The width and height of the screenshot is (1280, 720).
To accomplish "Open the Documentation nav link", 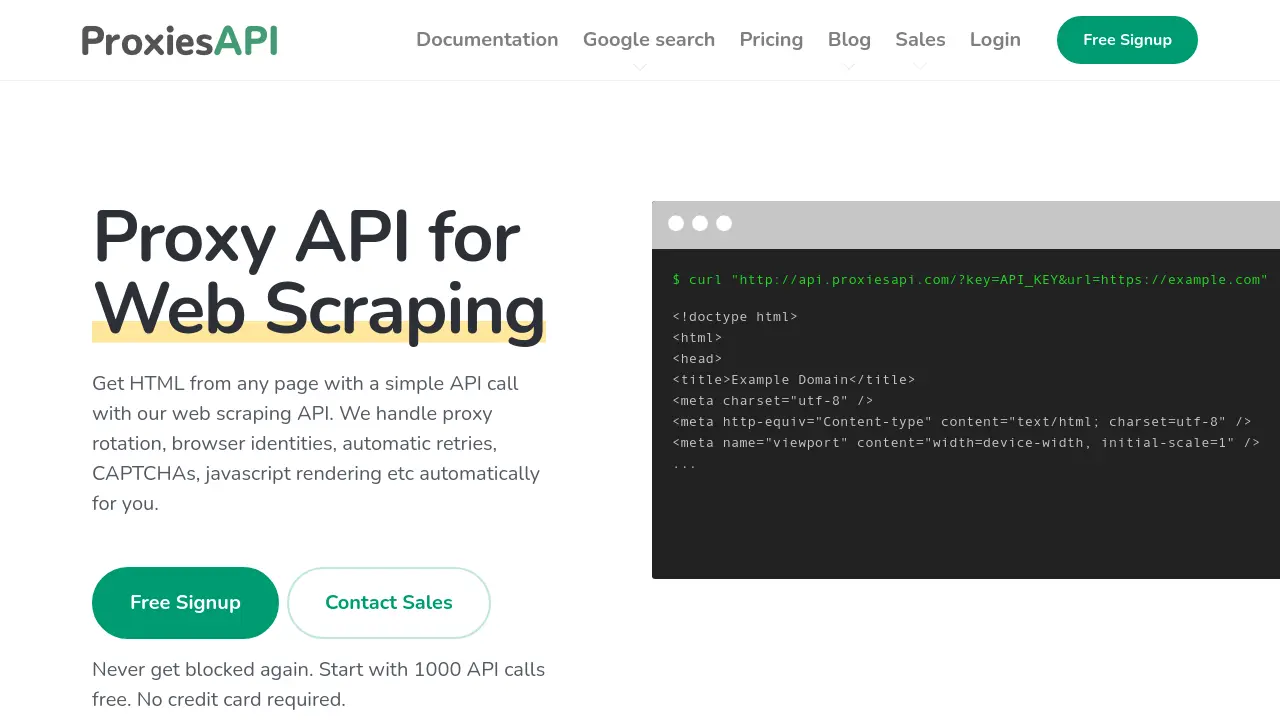I will [487, 40].
